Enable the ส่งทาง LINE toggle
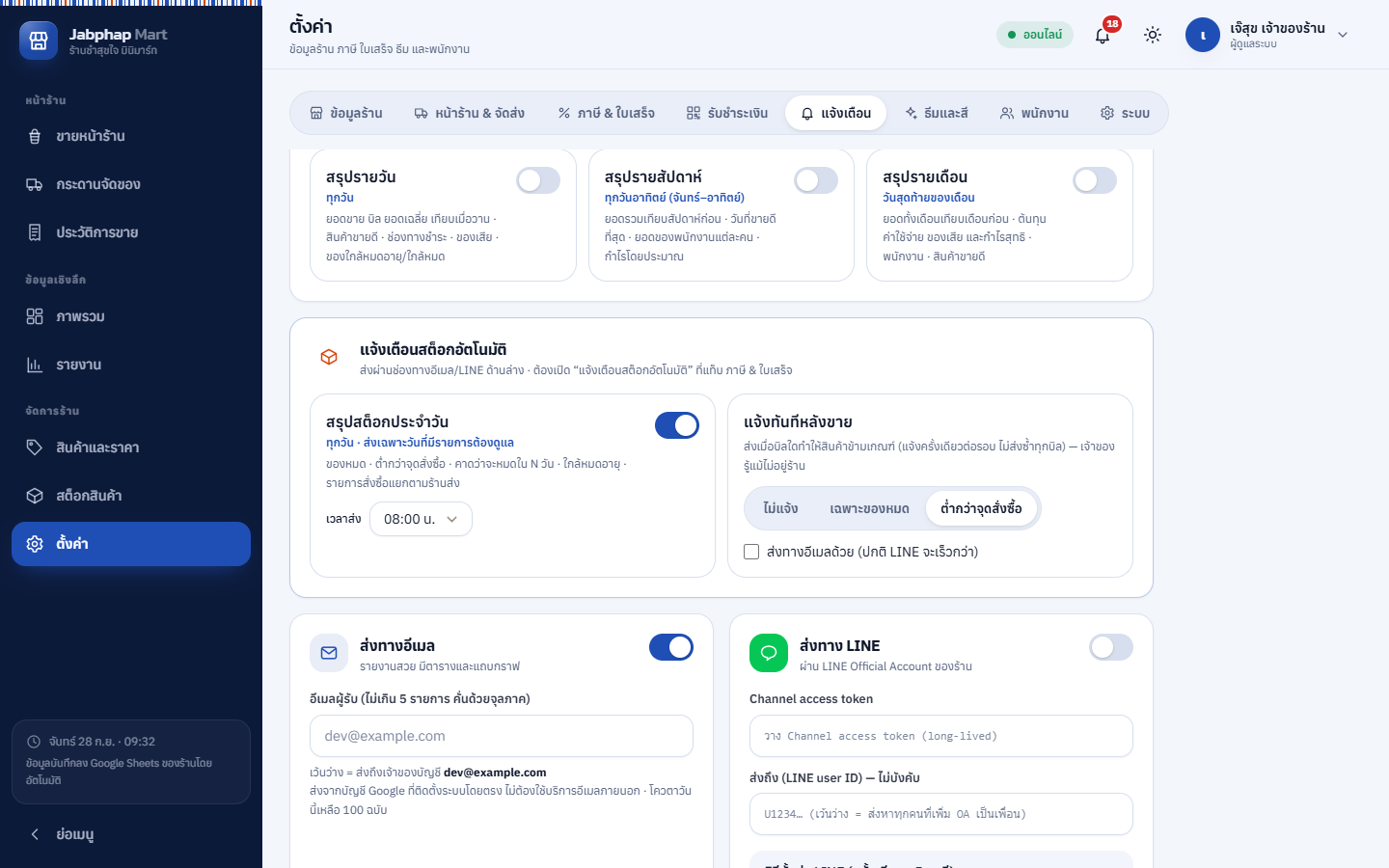Screen dimensions: 1389x868 (1111, 647)
